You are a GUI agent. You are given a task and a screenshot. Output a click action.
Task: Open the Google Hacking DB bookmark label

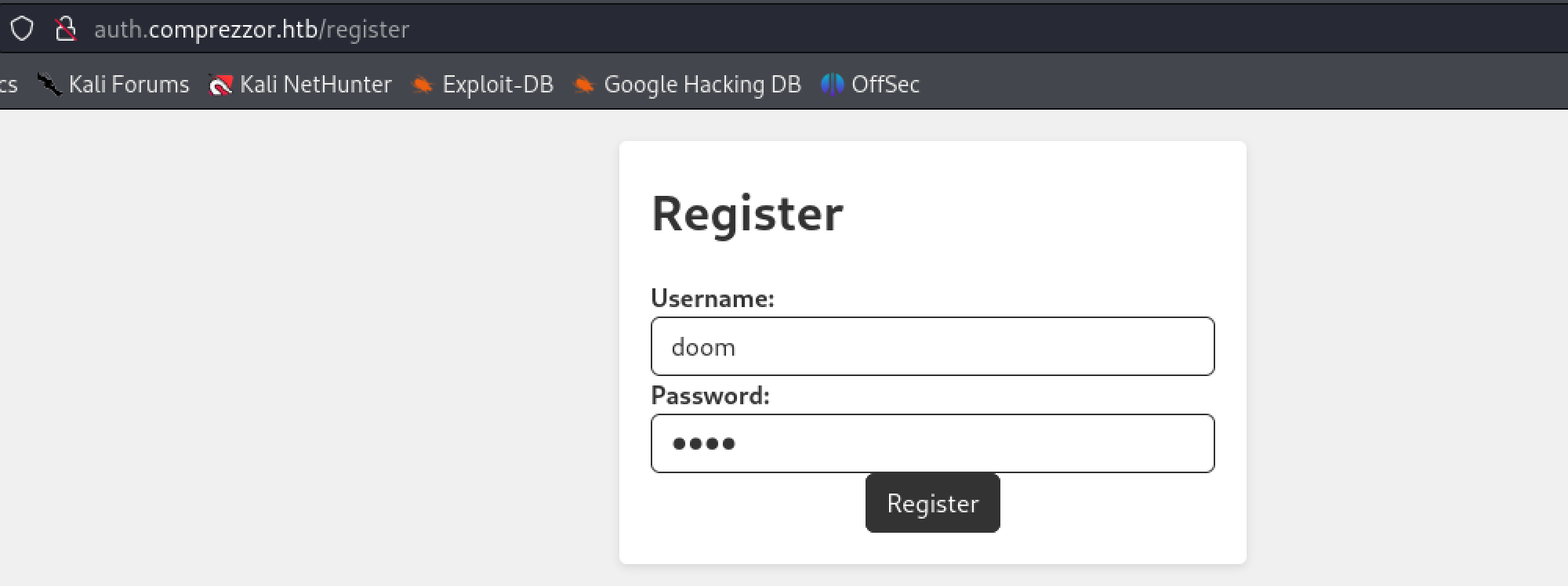click(702, 84)
